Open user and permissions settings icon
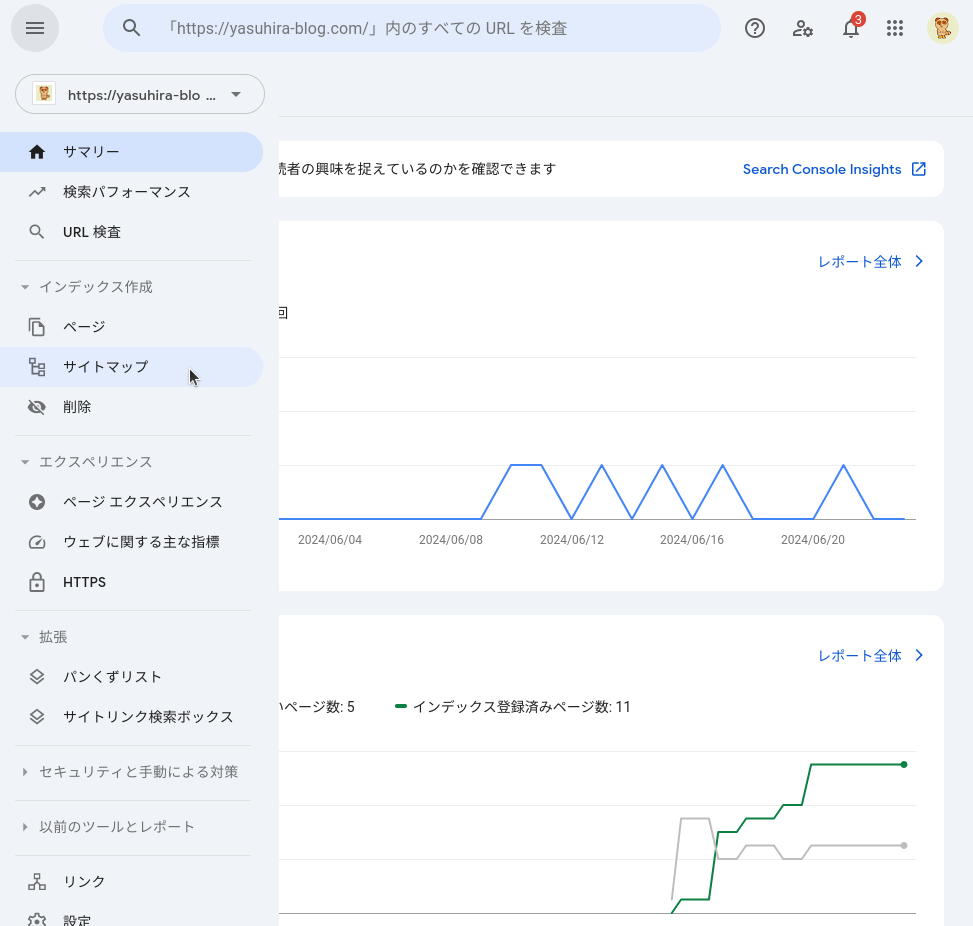Screen dimensions: 973x926 802,28
